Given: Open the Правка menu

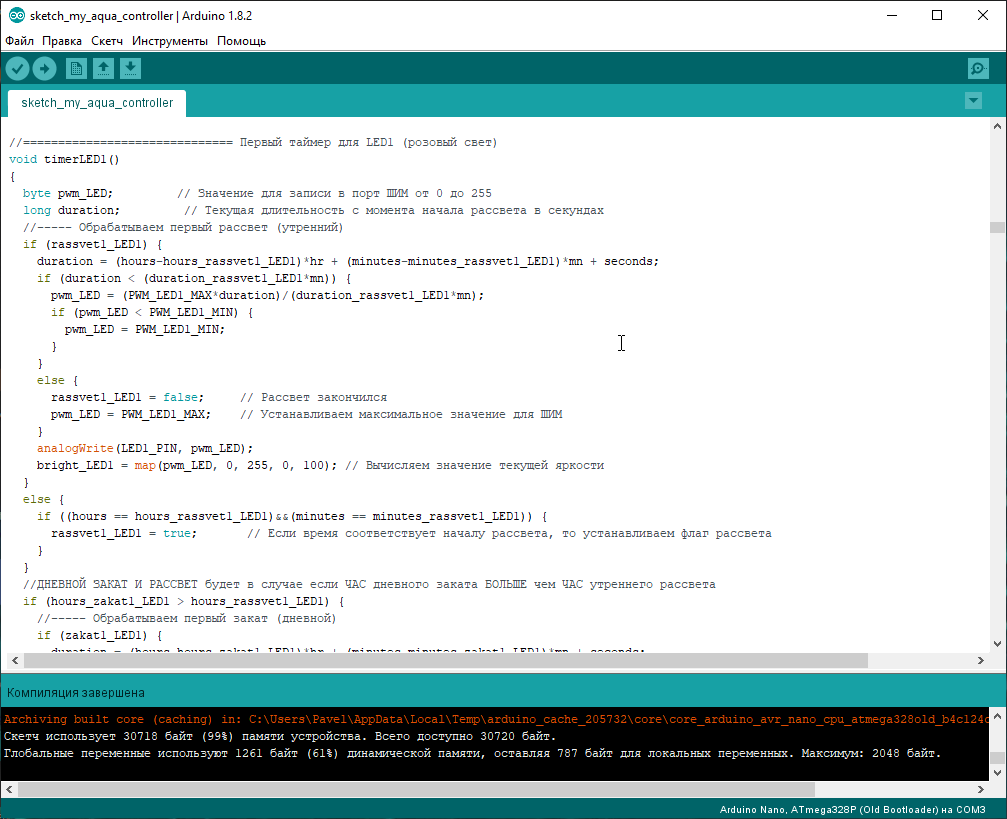Looking at the screenshot, I should [x=62, y=41].
